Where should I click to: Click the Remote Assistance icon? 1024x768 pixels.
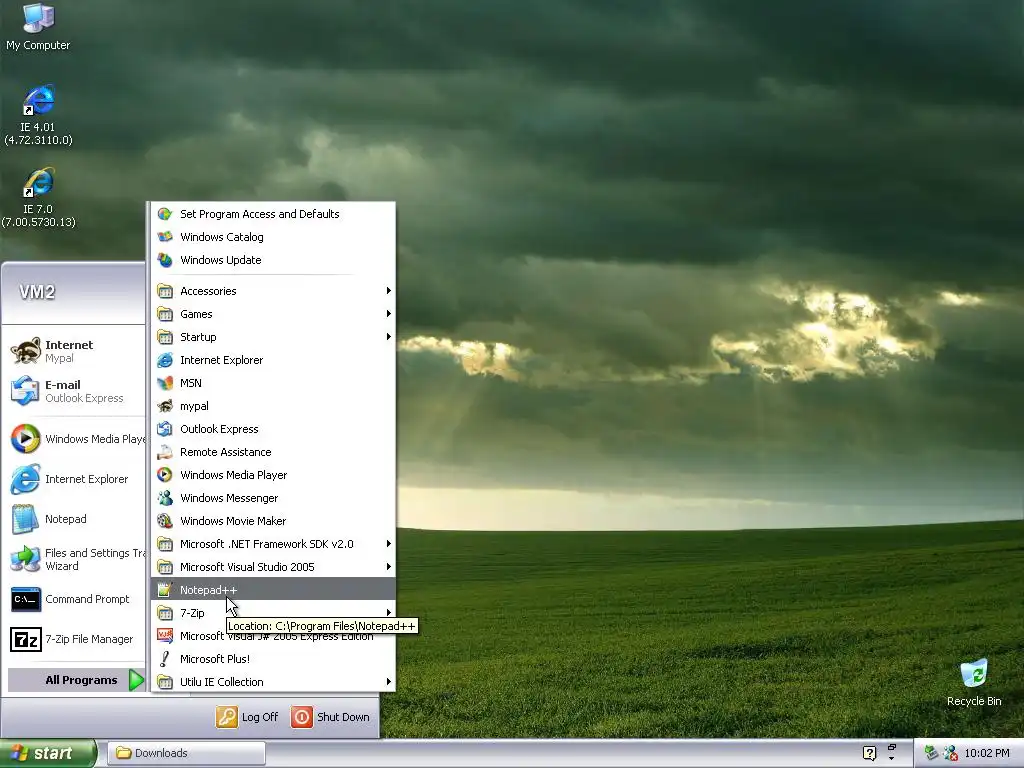click(165, 452)
